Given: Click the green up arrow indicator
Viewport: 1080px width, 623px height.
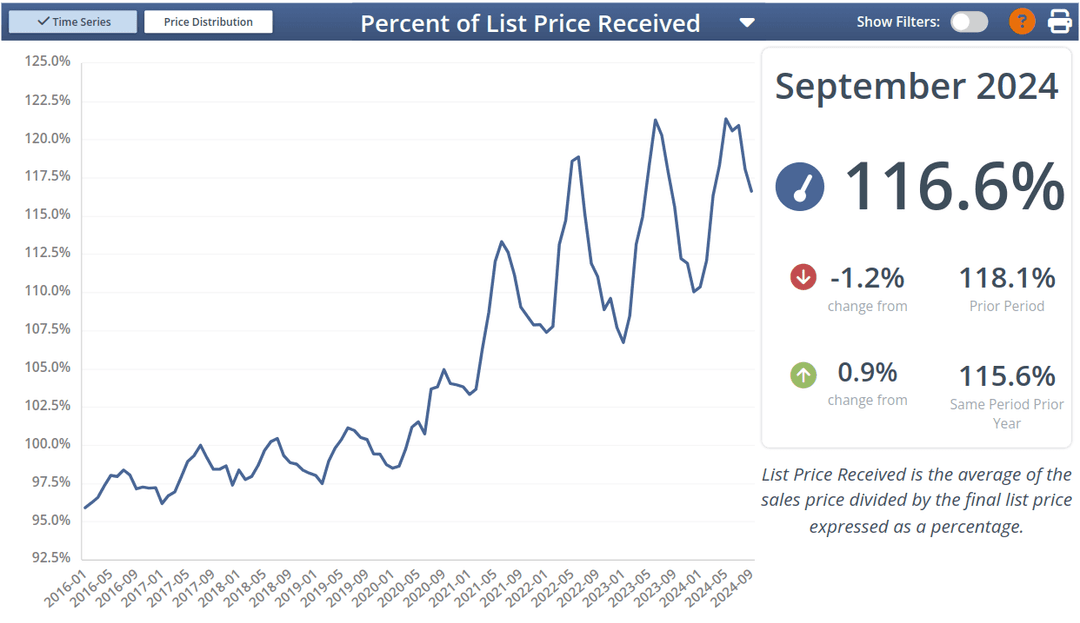Looking at the screenshot, I should [803, 375].
